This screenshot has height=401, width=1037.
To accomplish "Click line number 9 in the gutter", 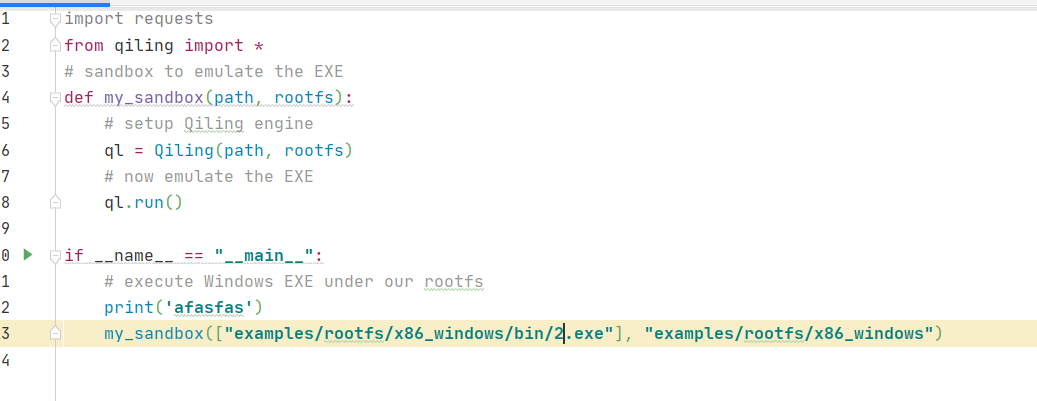I will (6, 229).
